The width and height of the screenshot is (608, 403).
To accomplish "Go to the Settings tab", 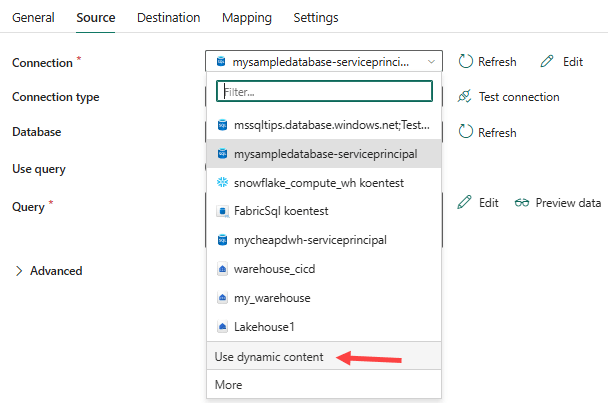I will click(x=316, y=18).
